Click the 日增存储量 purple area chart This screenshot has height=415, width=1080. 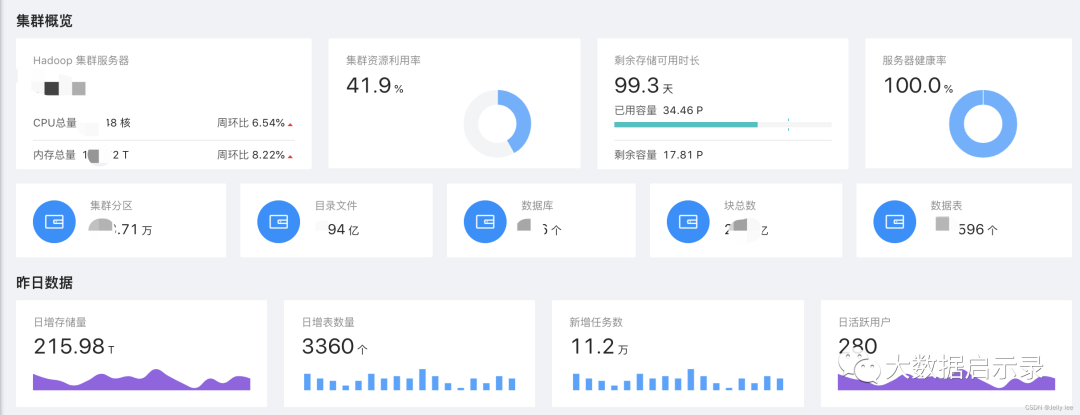pyautogui.click(x=142, y=379)
